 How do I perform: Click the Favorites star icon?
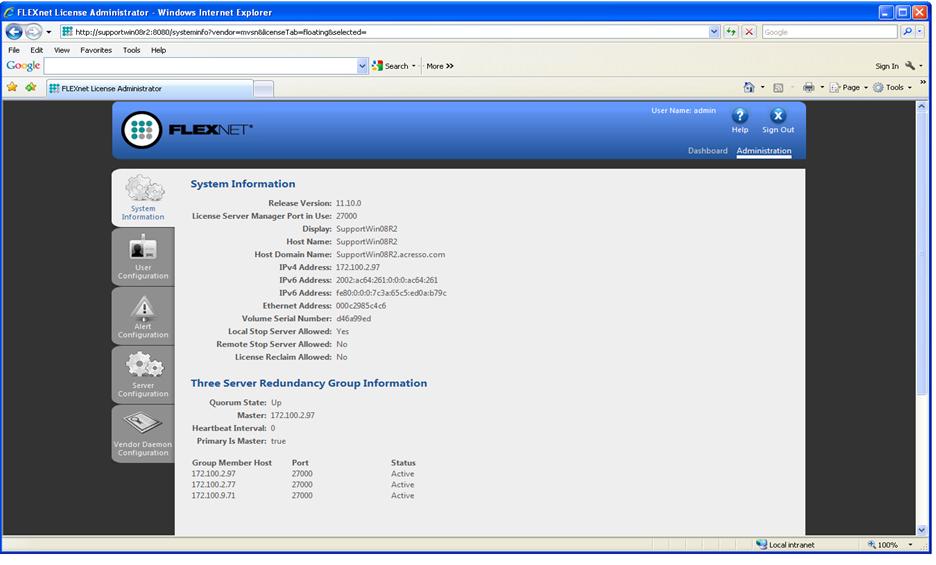coord(12,88)
